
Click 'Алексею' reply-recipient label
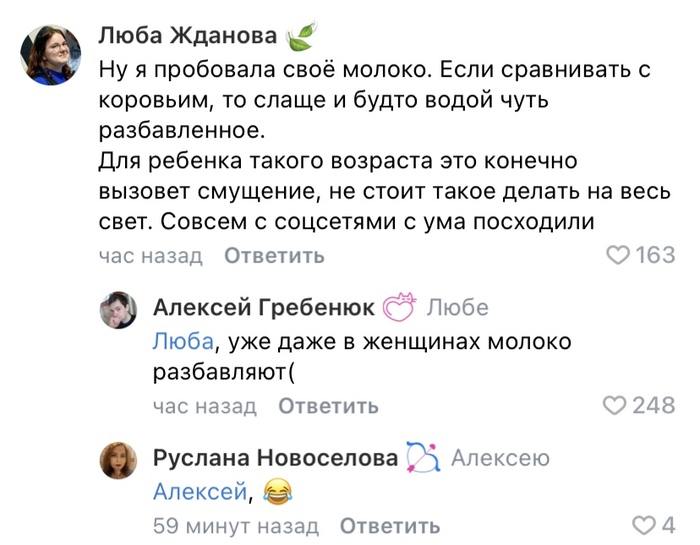[x=500, y=458]
